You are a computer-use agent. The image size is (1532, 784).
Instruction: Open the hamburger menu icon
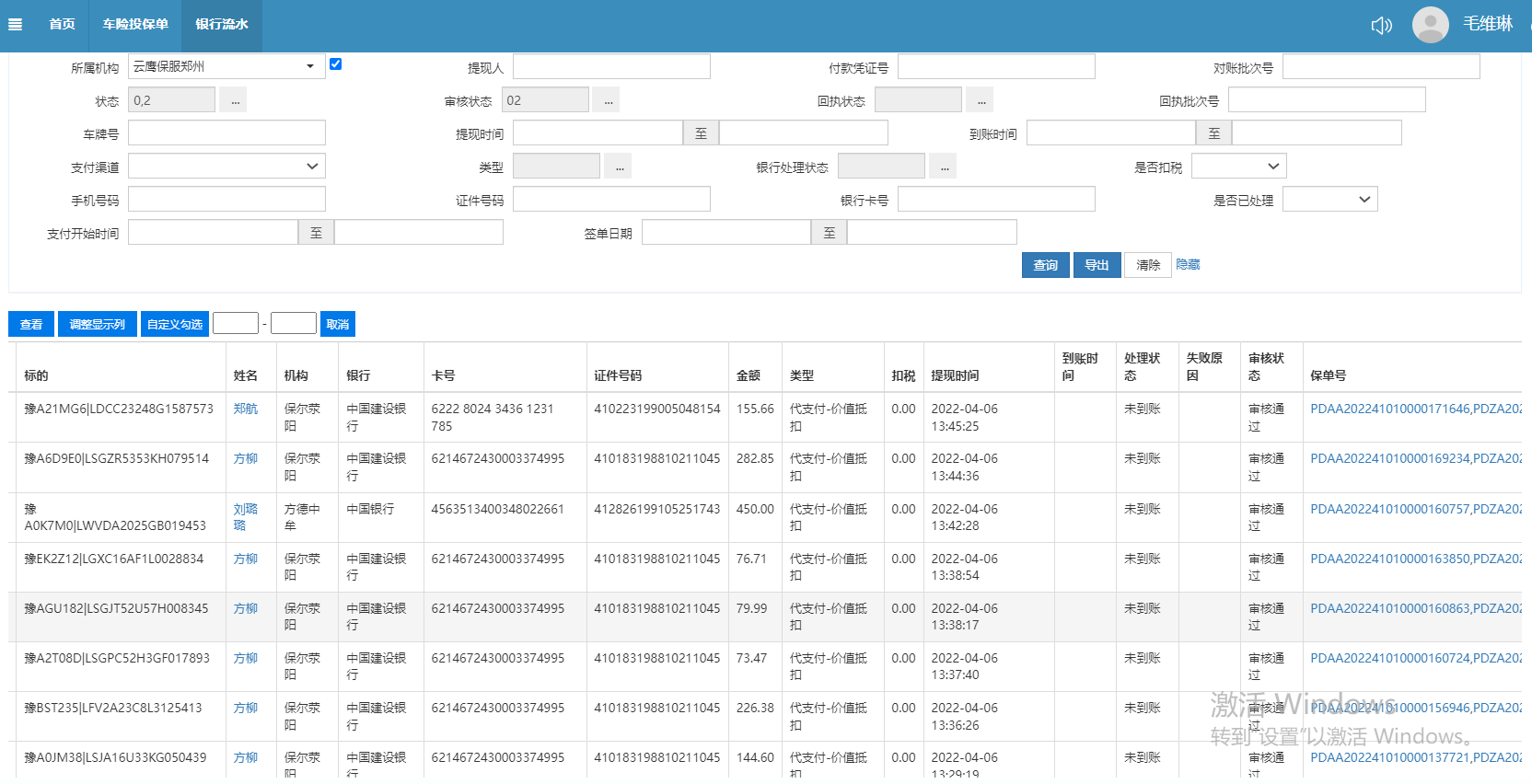(x=15, y=24)
